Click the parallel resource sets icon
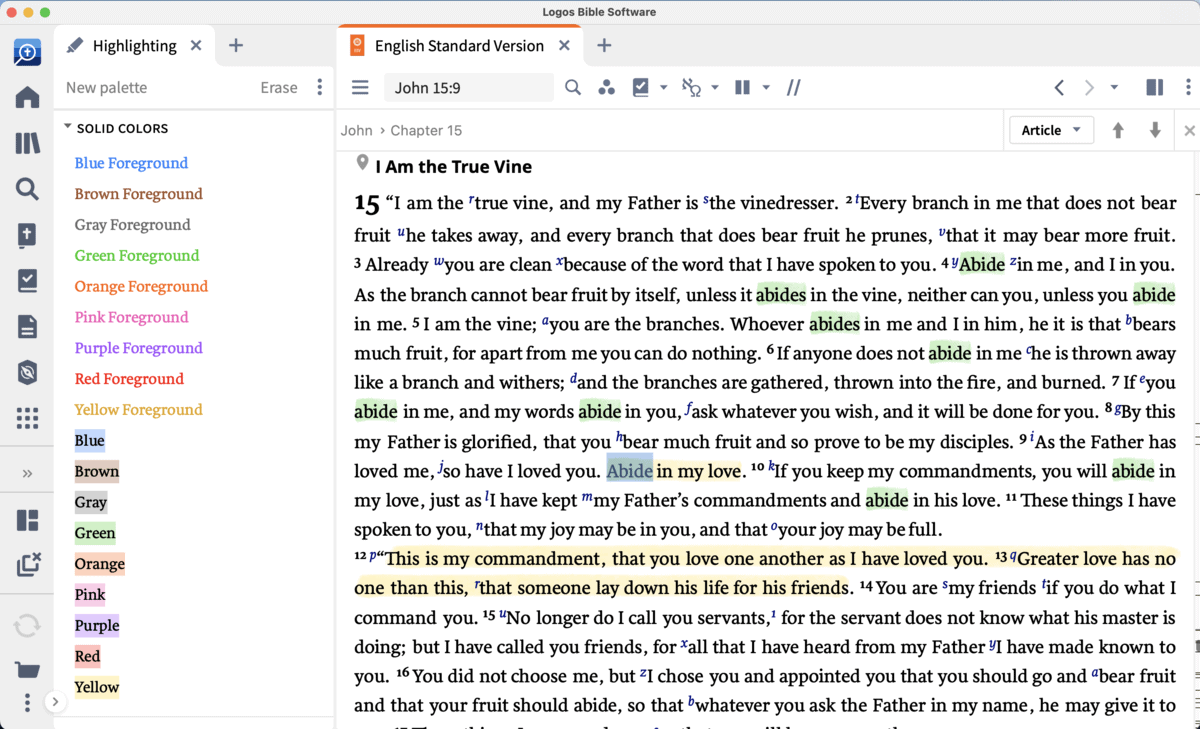Viewport: 1200px width, 729px height. pos(606,88)
